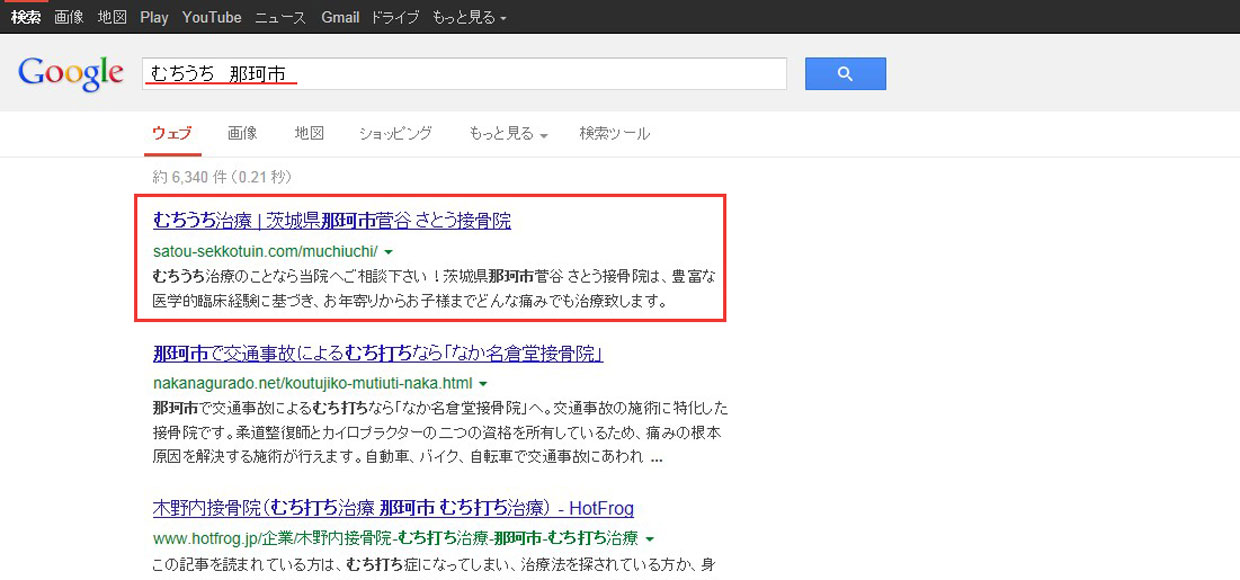Click snippet text starting 那珂市で交通事故によるむち打ちなら
1240x580 pixels.
click(440, 433)
